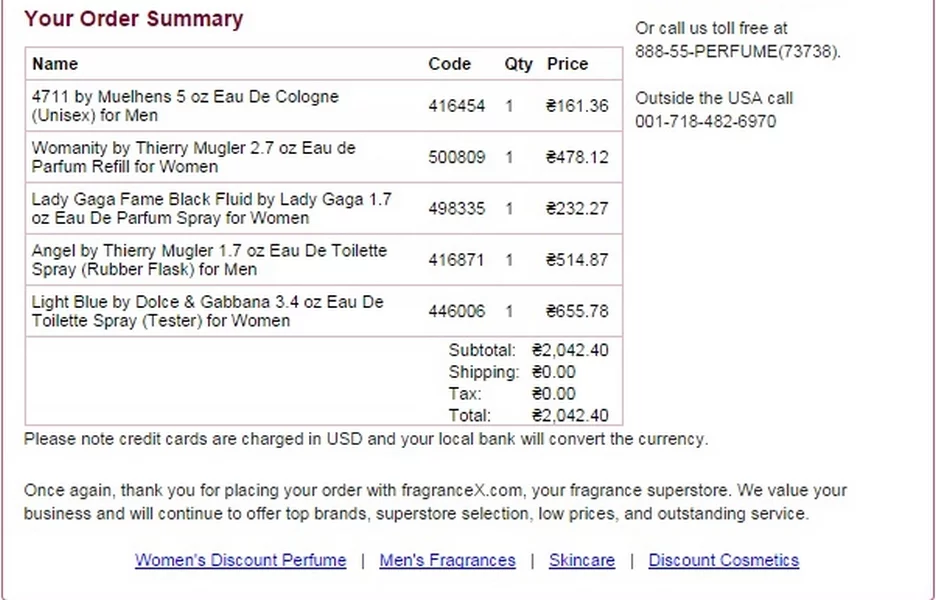936x600 pixels.
Task: Click the toll free number 888-55-PERFUME
Action: click(x=737, y=52)
